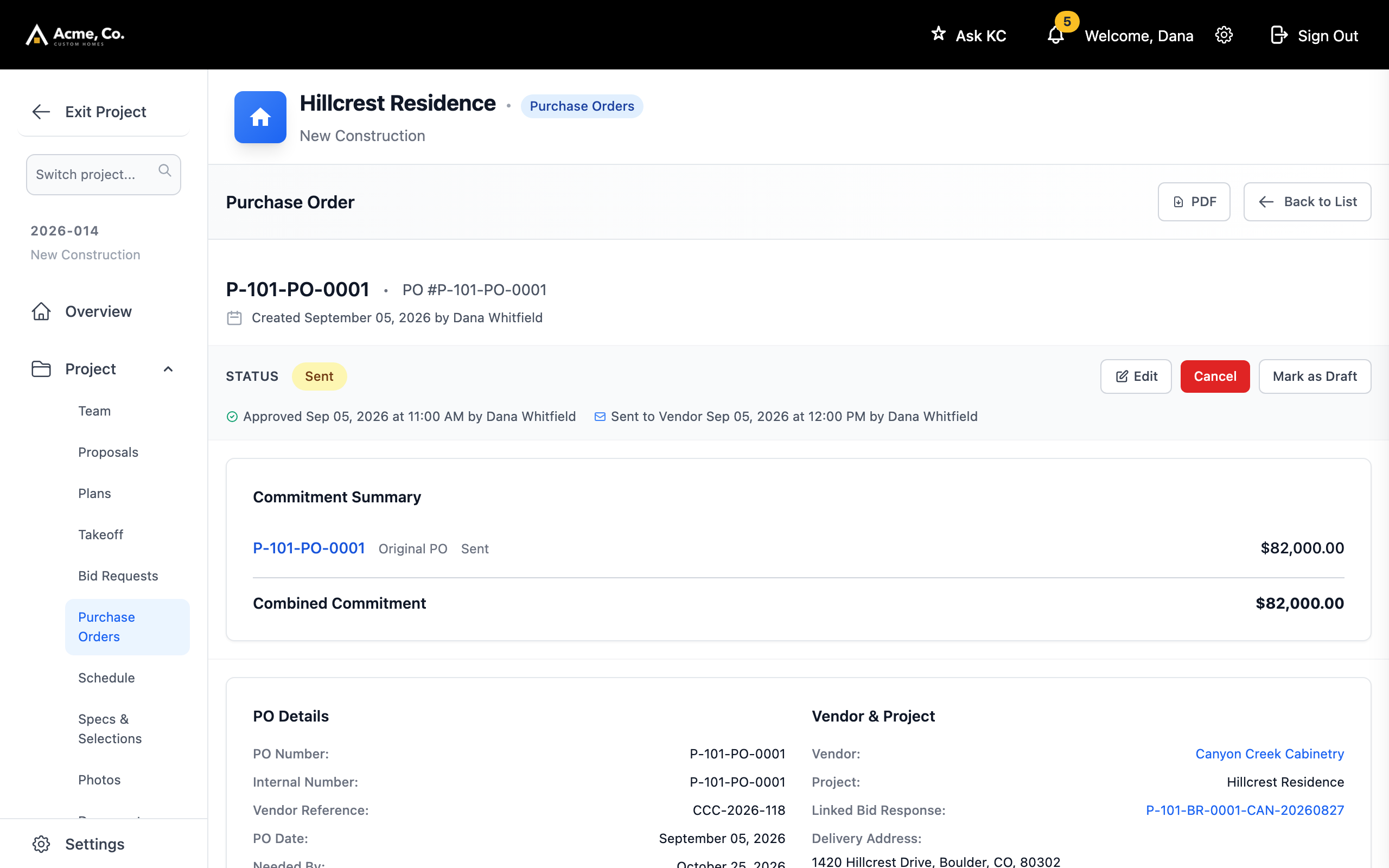Click the blue Hillcrest Residence home icon
Screen dimensions: 1389x868
click(x=260, y=117)
